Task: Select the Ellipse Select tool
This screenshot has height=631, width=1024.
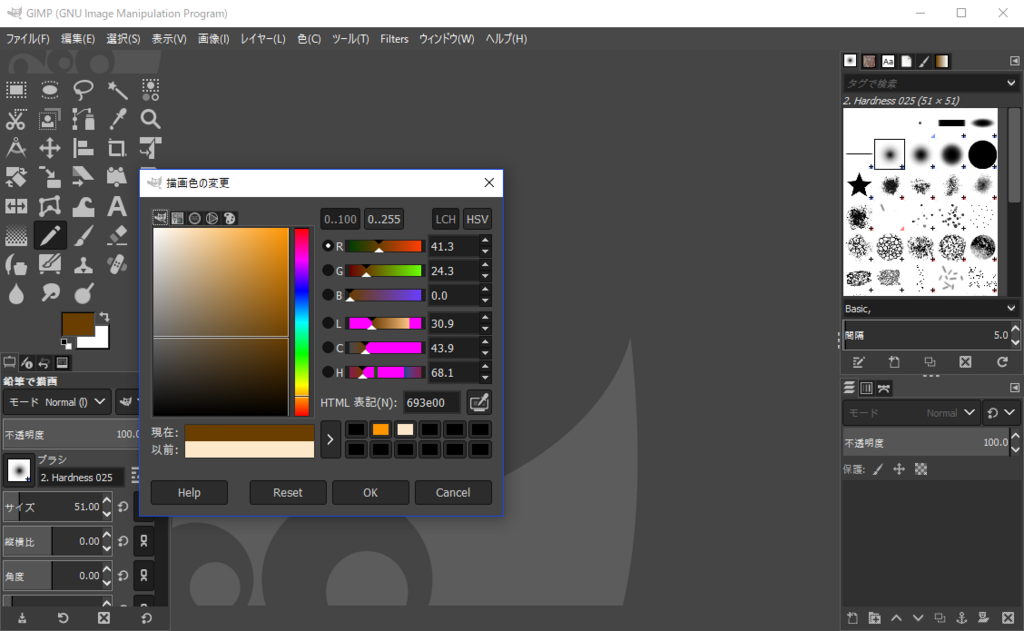Action: tap(50, 89)
